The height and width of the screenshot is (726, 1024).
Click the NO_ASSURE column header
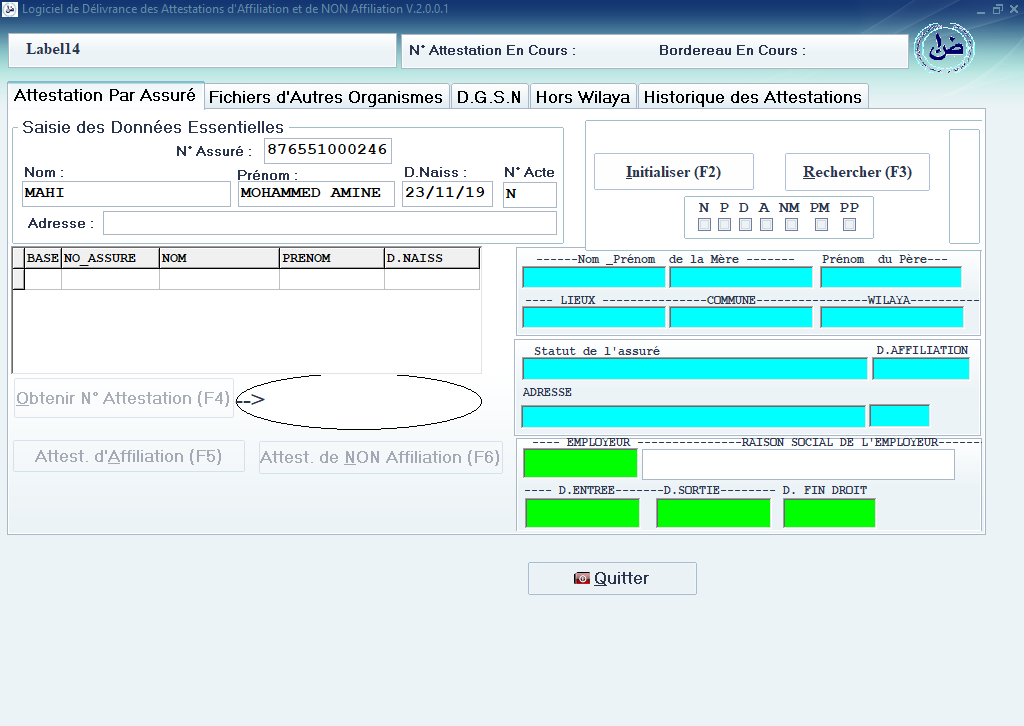tap(110, 258)
